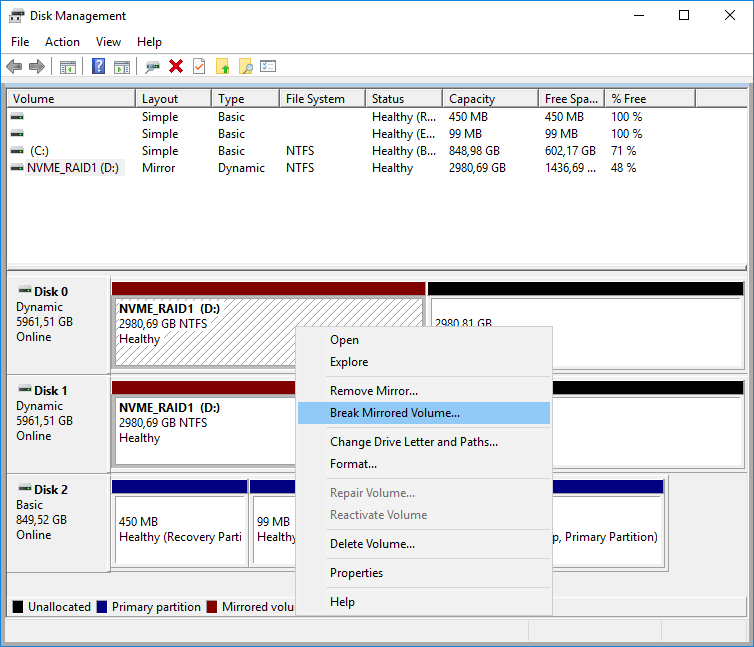The height and width of the screenshot is (647, 754).
Task: Toggle the Show/Hide Console Tree icon
Action: (68, 67)
